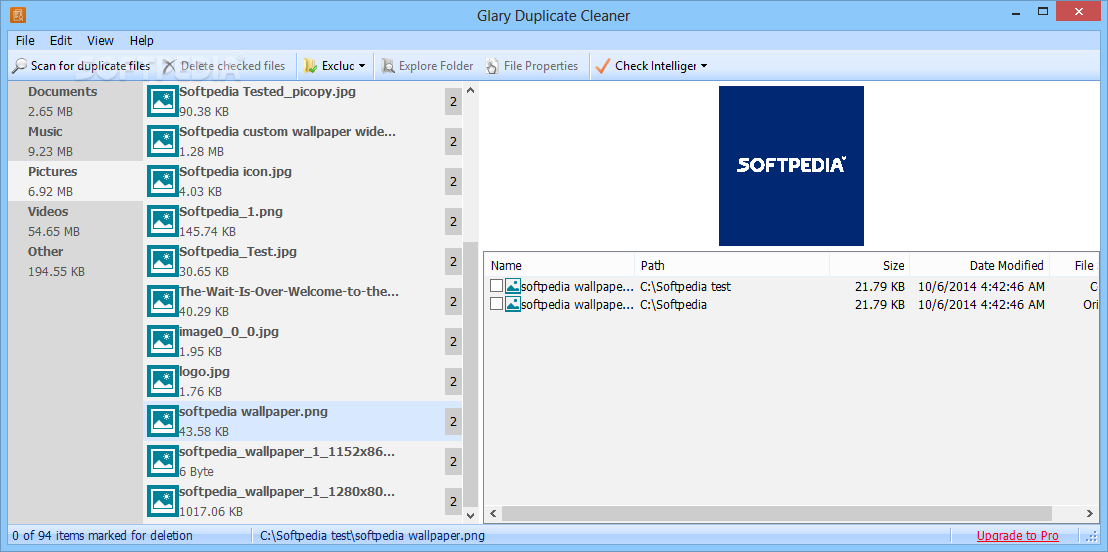This screenshot has height=552, width=1108.
Task: Check the box for file in C:\Softpedia
Action: [x=497, y=305]
